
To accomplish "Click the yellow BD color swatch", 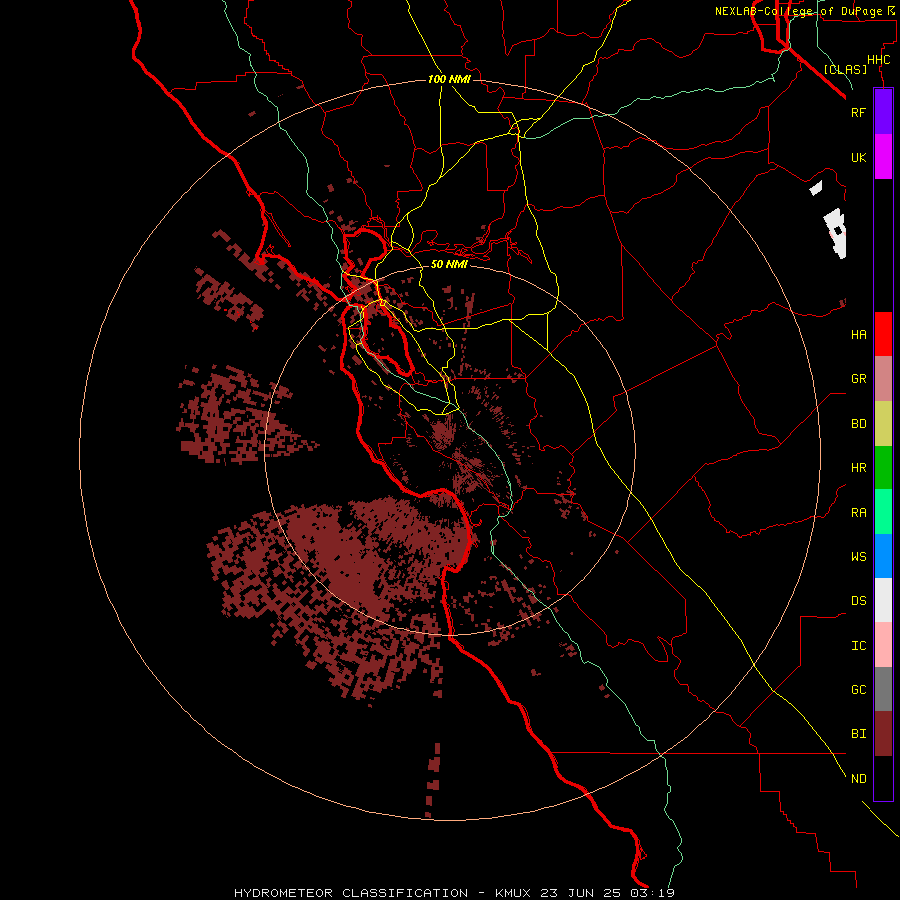I will (883, 424).
